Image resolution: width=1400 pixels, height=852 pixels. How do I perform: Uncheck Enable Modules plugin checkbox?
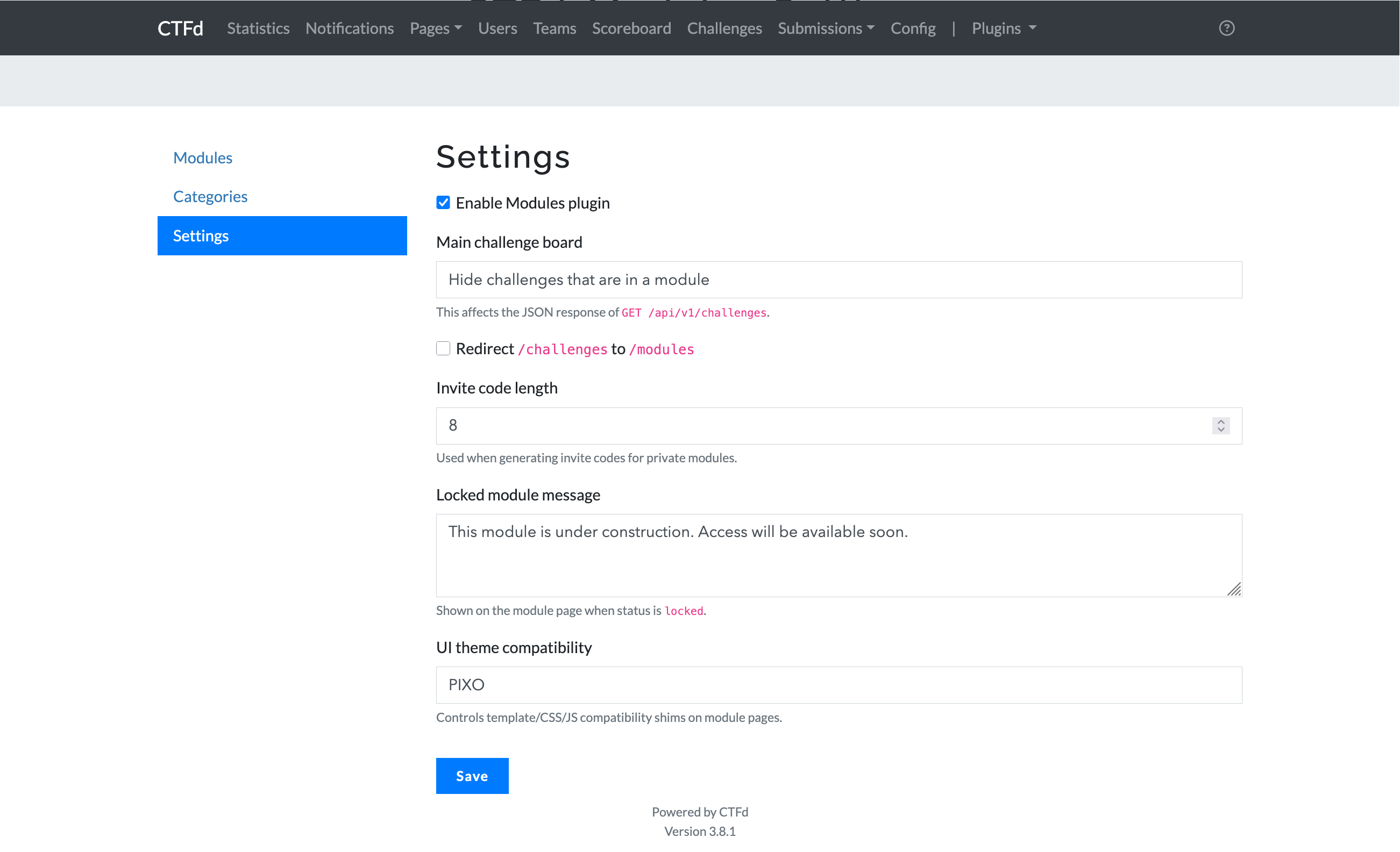tap(443, 203)
